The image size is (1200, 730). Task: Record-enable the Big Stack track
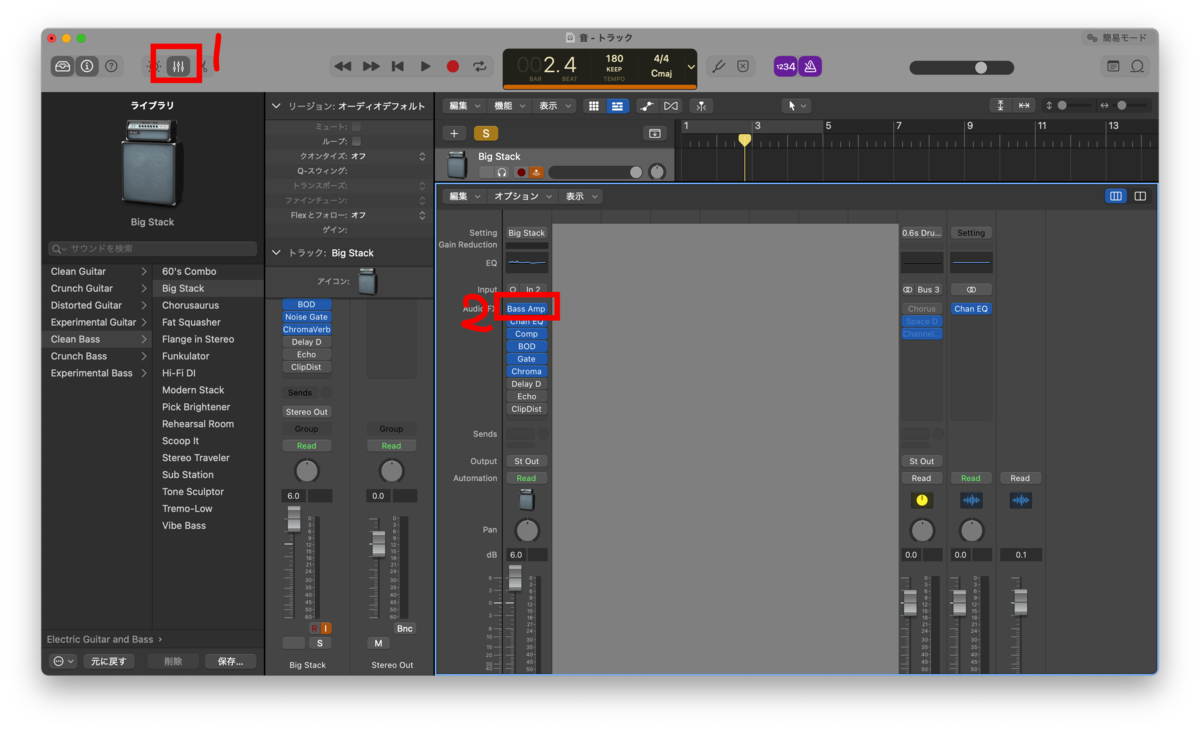tap(521, 172)
